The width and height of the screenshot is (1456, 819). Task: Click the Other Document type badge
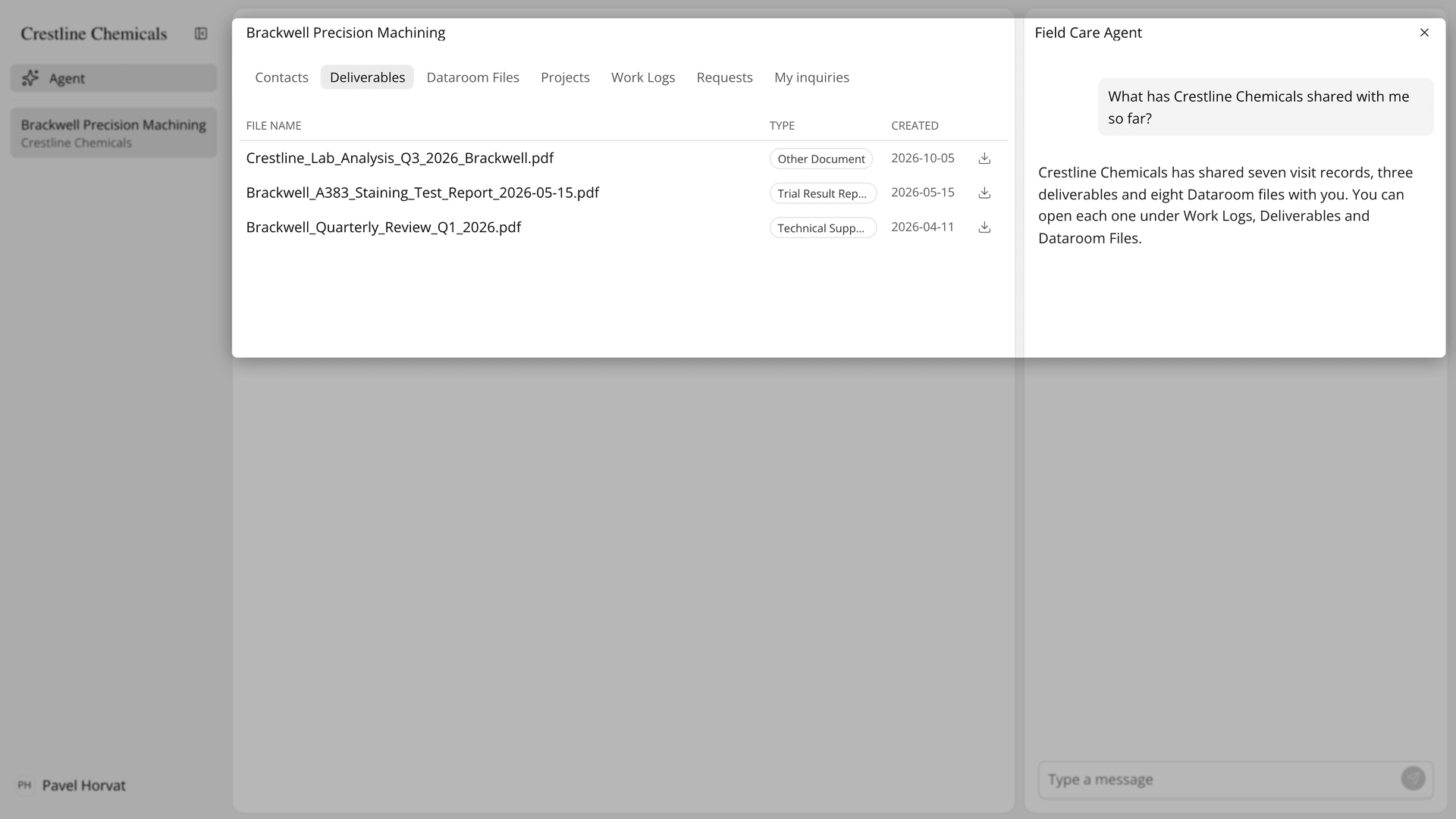821,158
